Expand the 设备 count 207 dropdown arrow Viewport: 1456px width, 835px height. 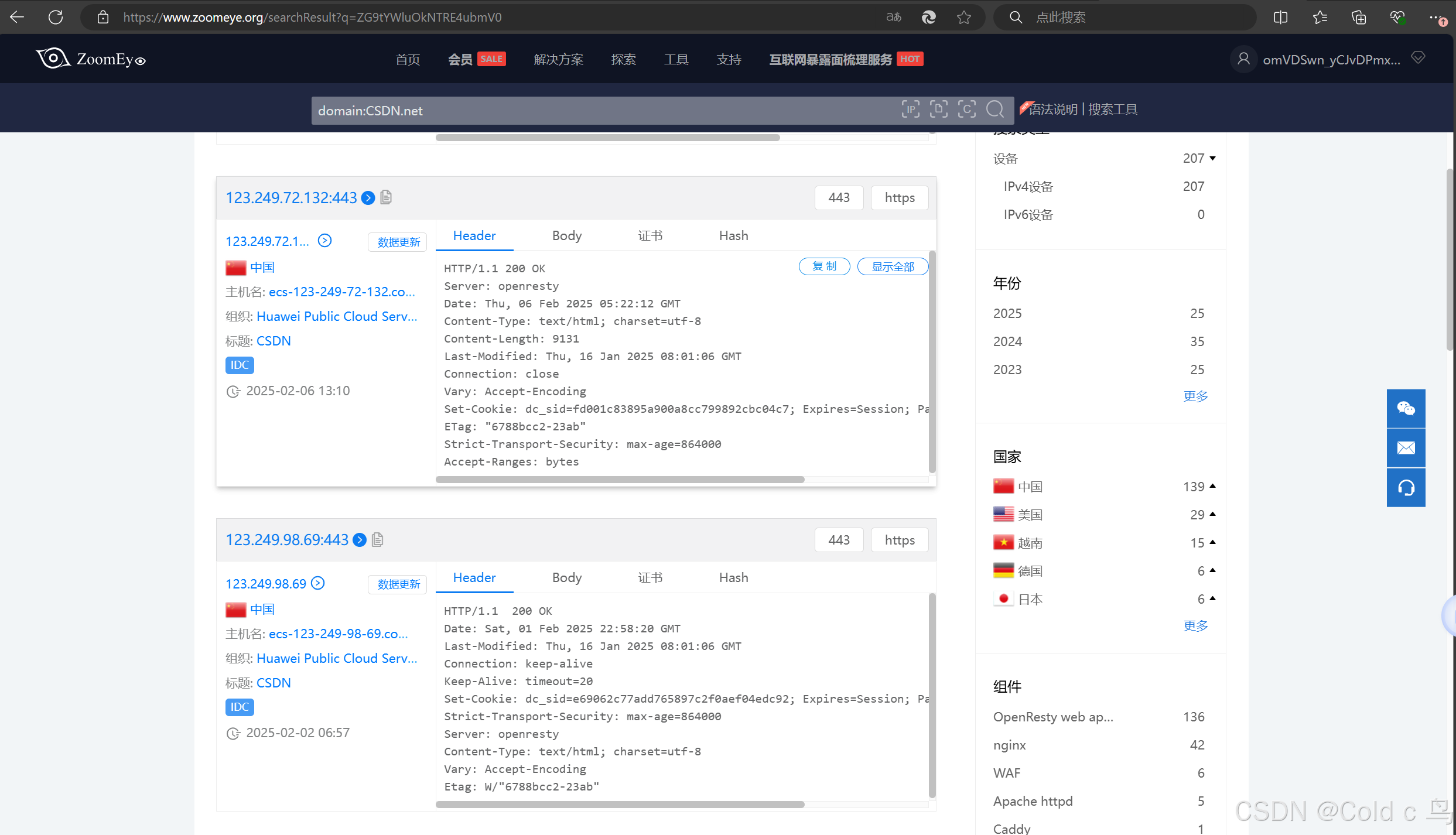pyautogui.click(x=1213, y=158)
